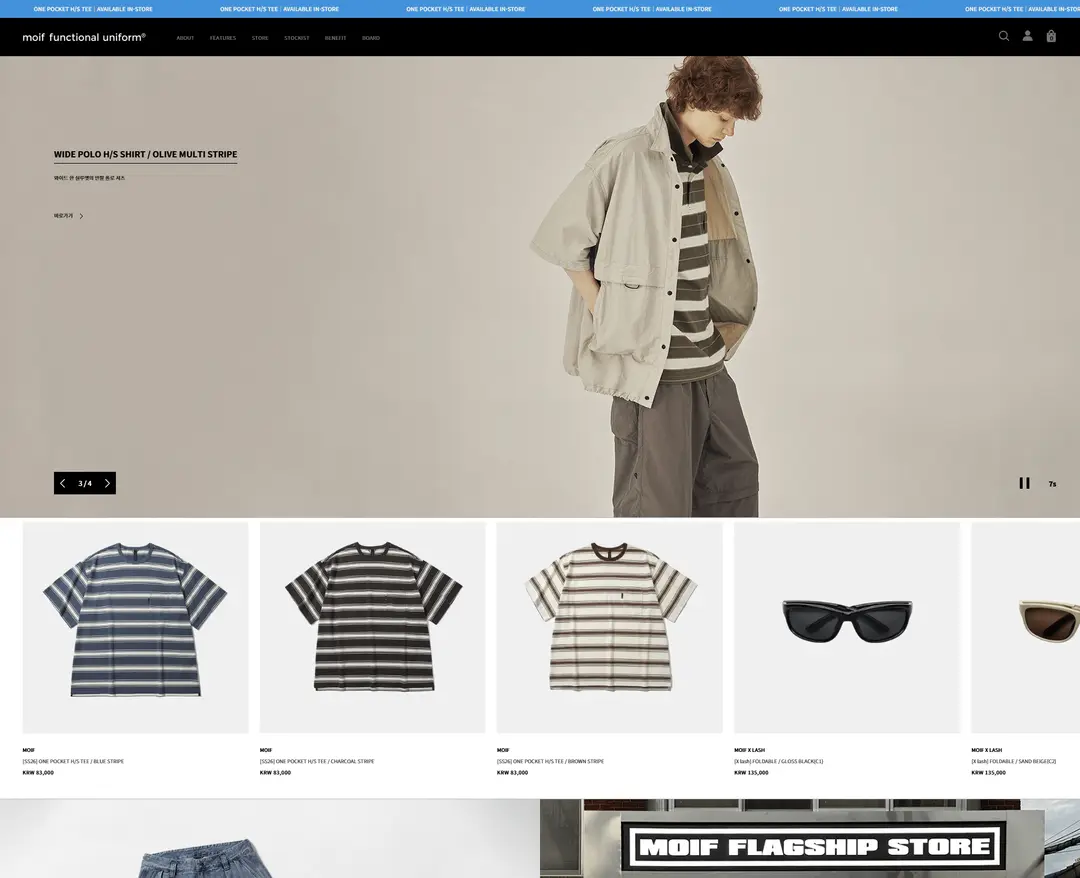This screenshot has height=878, width=1080.
Task: Open Brown Stripe tee product image
Action: click(610, 627)
